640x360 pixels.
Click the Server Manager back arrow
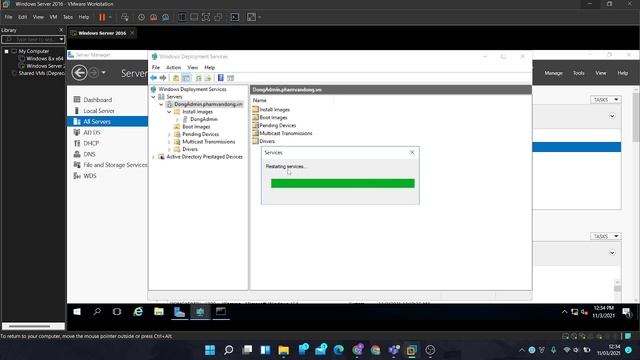(79, 73)
